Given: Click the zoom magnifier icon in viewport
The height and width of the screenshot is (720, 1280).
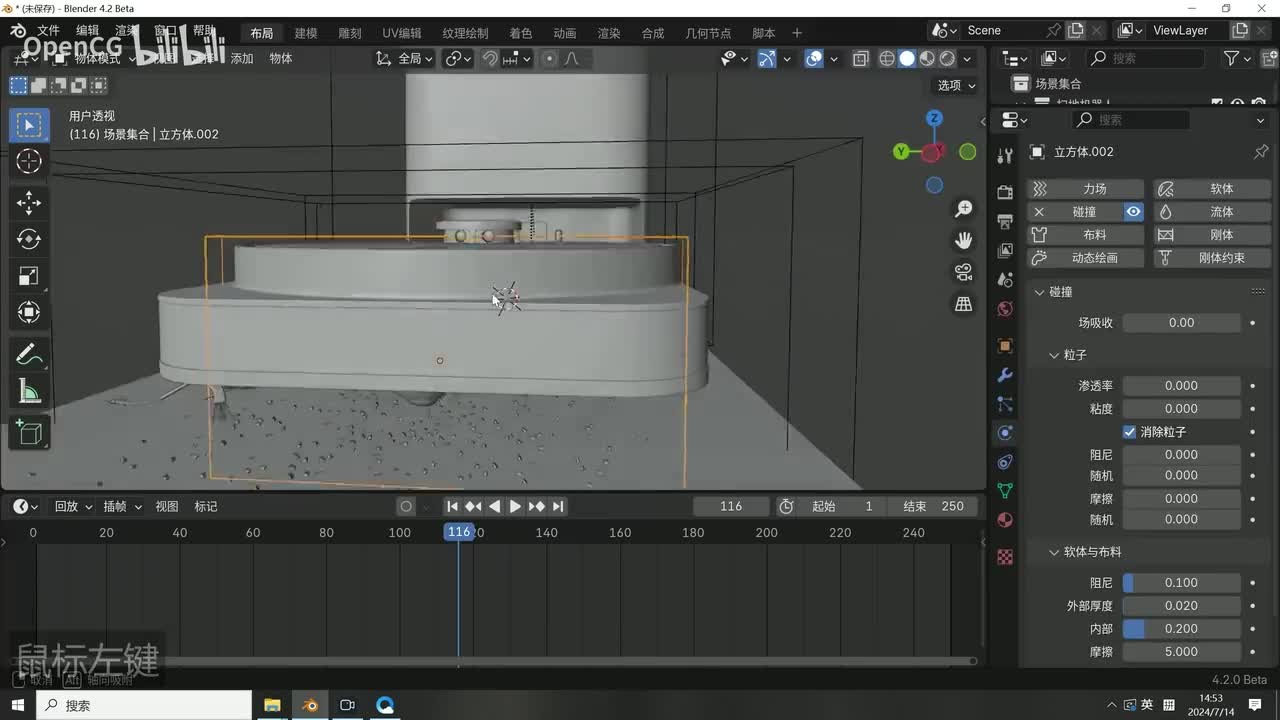Looking at the screenshot, I should coord(964,208).
